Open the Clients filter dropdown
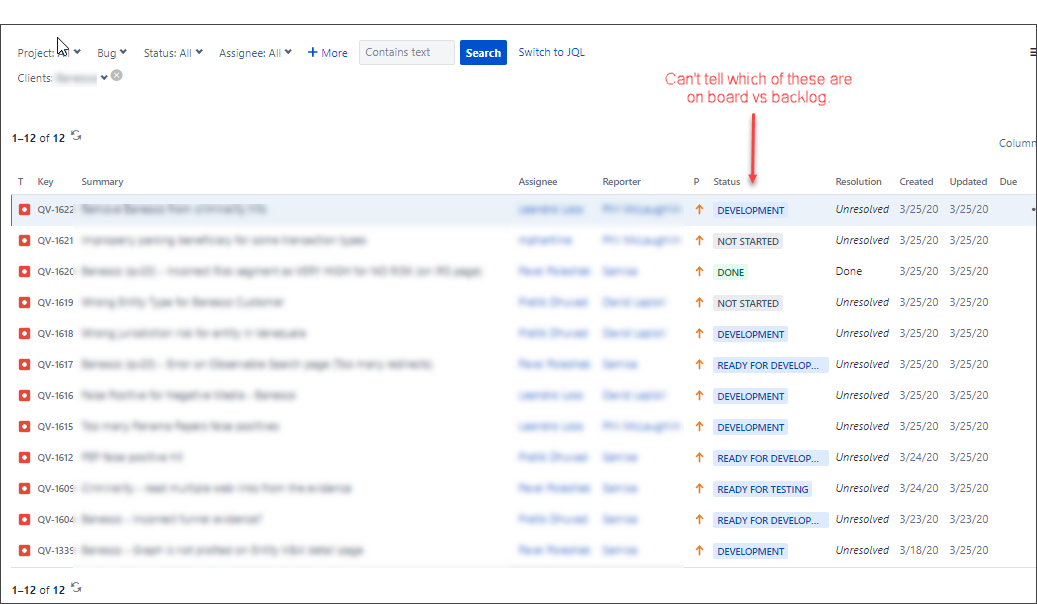 point(62,78)
